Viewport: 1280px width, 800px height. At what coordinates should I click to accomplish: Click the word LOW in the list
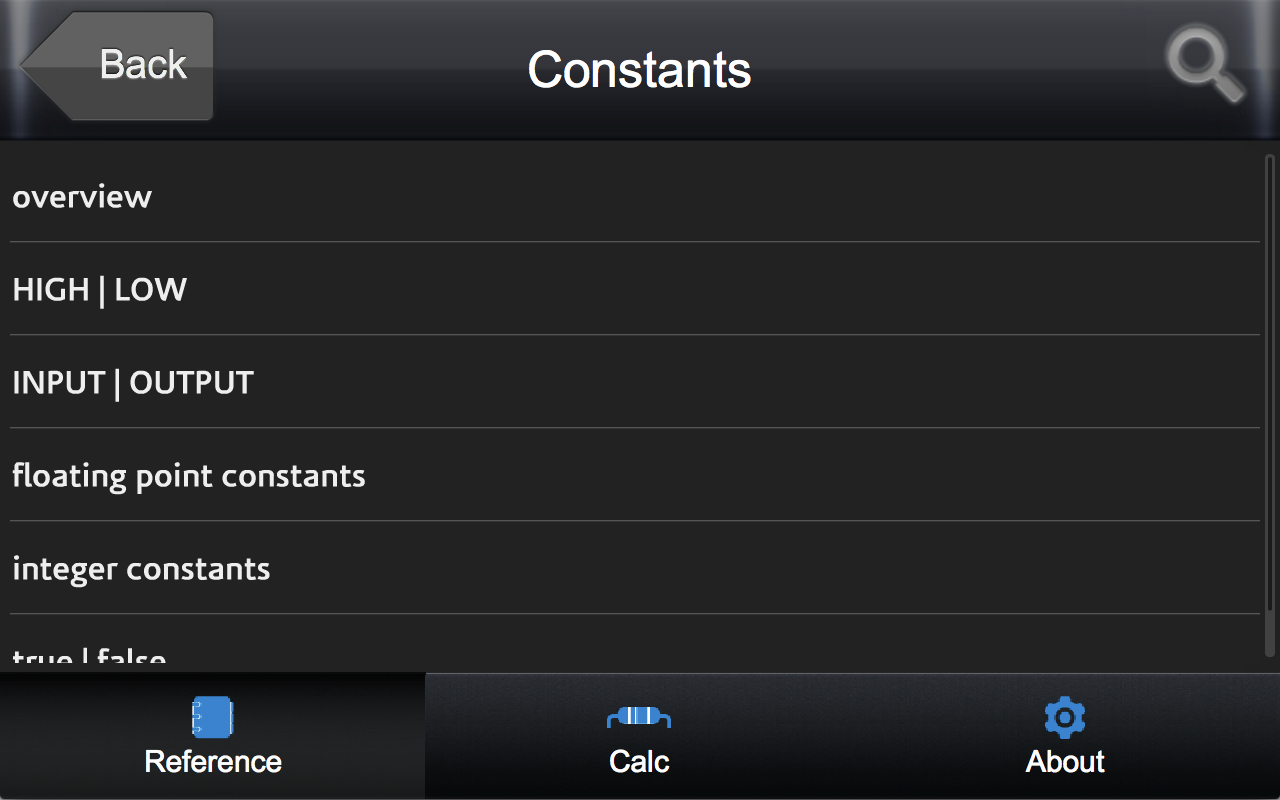coord(151,290)
